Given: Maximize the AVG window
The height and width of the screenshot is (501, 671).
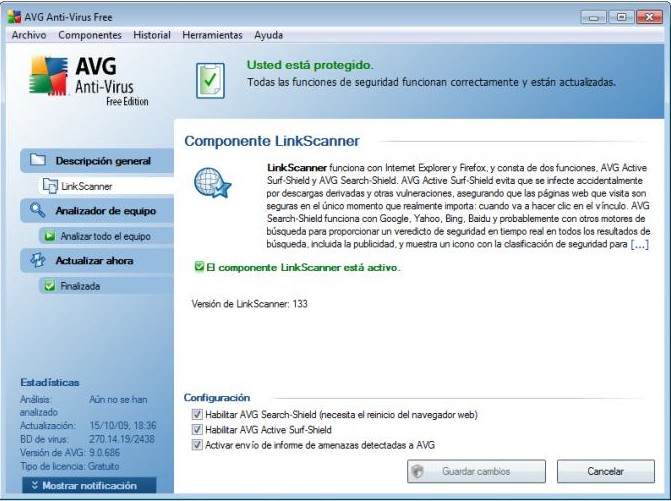Looking at the screenshot, I should (x=621, y=18).
